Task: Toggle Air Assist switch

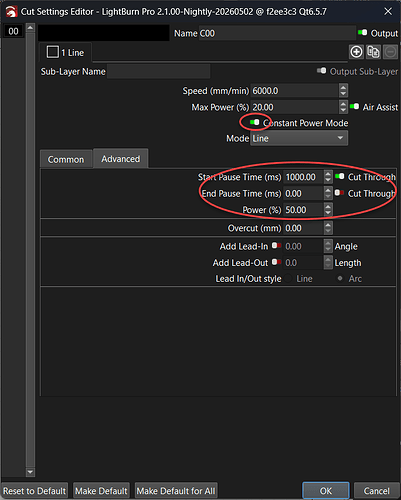Action: point(354,107)
